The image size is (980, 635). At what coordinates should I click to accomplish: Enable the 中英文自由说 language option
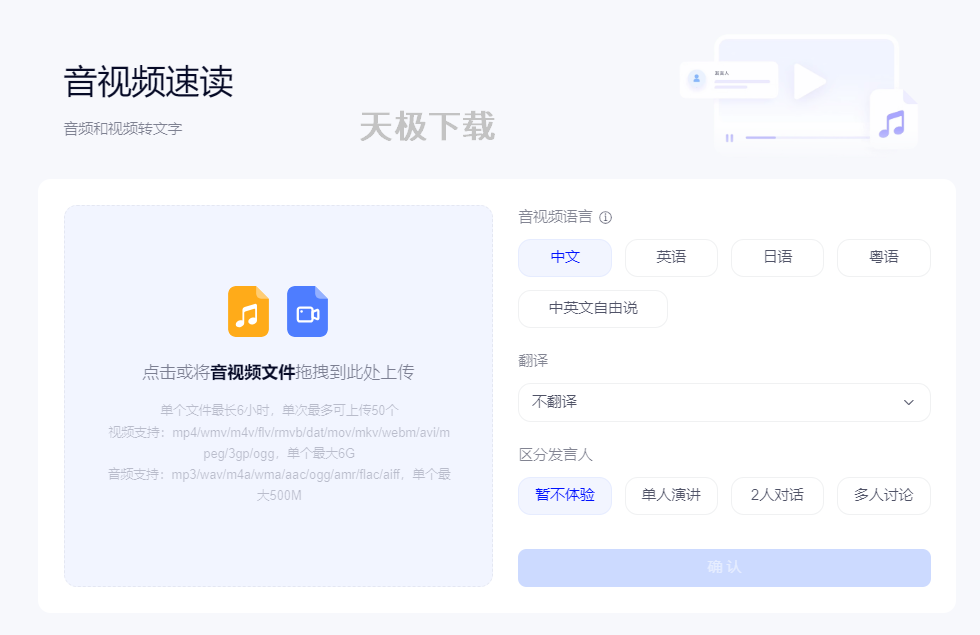592,309
